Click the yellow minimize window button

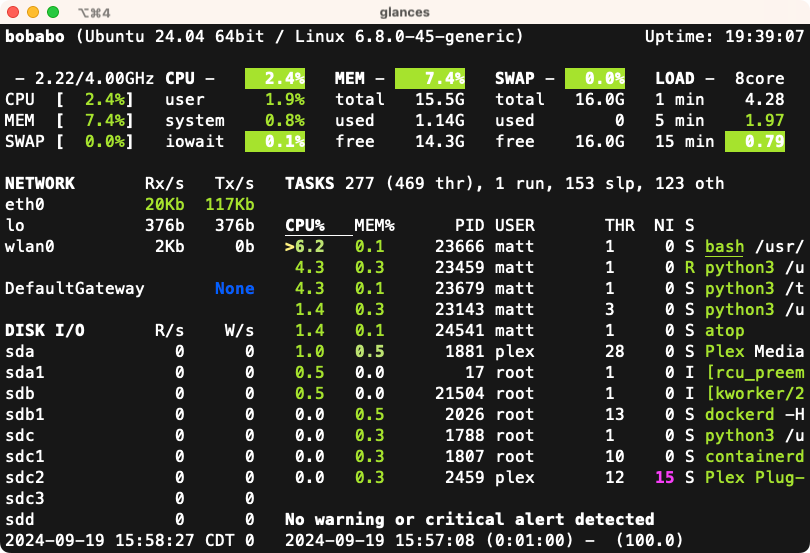point(33,12)
